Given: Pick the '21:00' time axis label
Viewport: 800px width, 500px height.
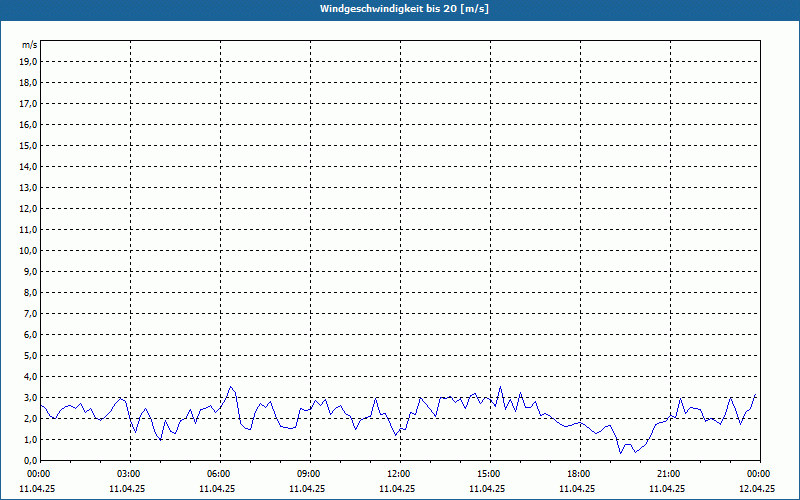Looking at the screenshot, I should 670,474.
